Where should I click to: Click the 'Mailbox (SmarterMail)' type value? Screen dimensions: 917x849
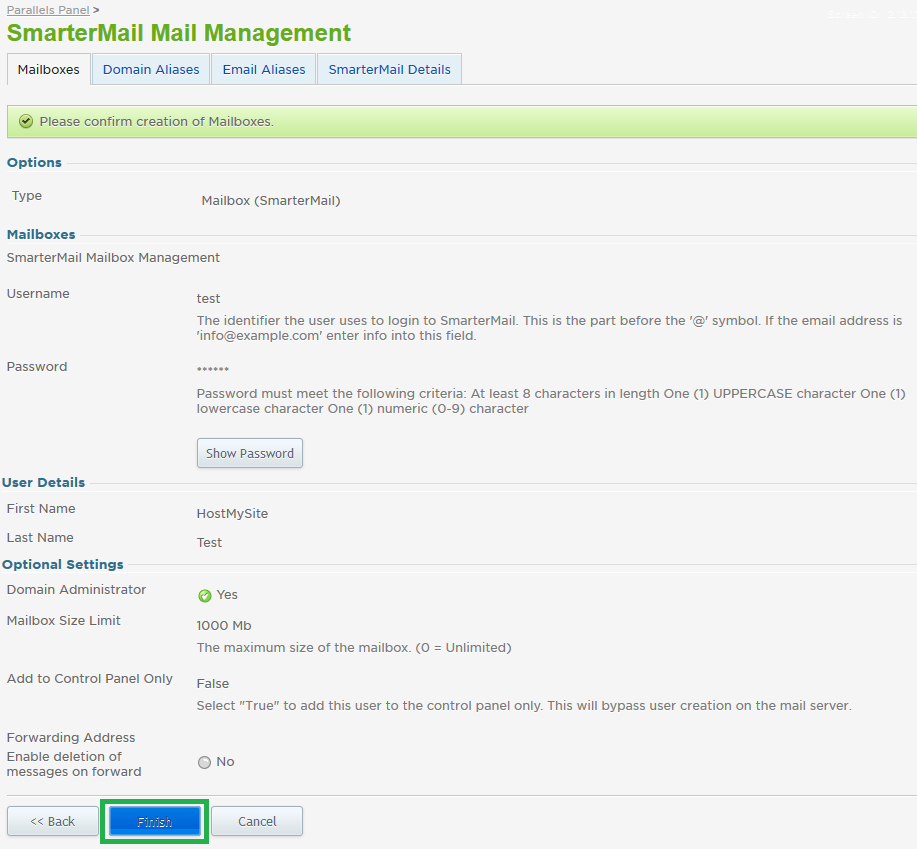(x=271, y=201)
